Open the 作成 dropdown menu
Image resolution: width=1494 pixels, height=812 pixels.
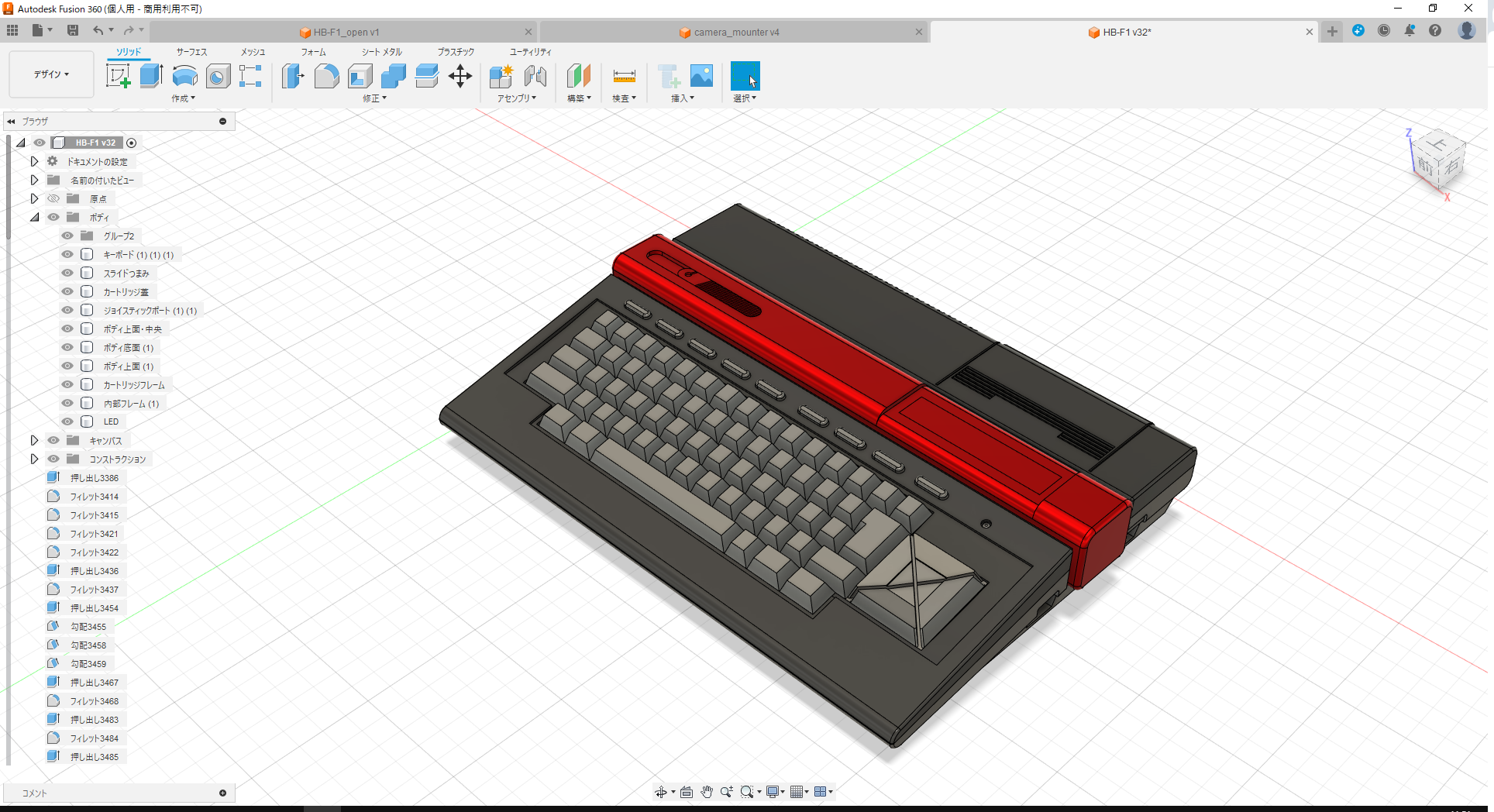click(x=183, y=98)
